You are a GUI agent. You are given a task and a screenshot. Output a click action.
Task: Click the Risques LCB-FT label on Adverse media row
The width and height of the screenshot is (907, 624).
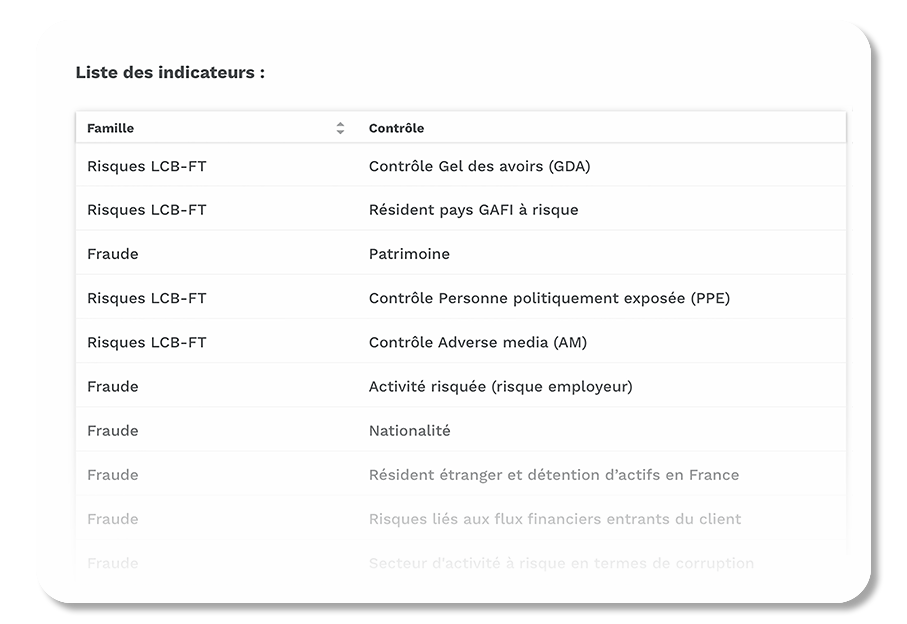[145, 341]
